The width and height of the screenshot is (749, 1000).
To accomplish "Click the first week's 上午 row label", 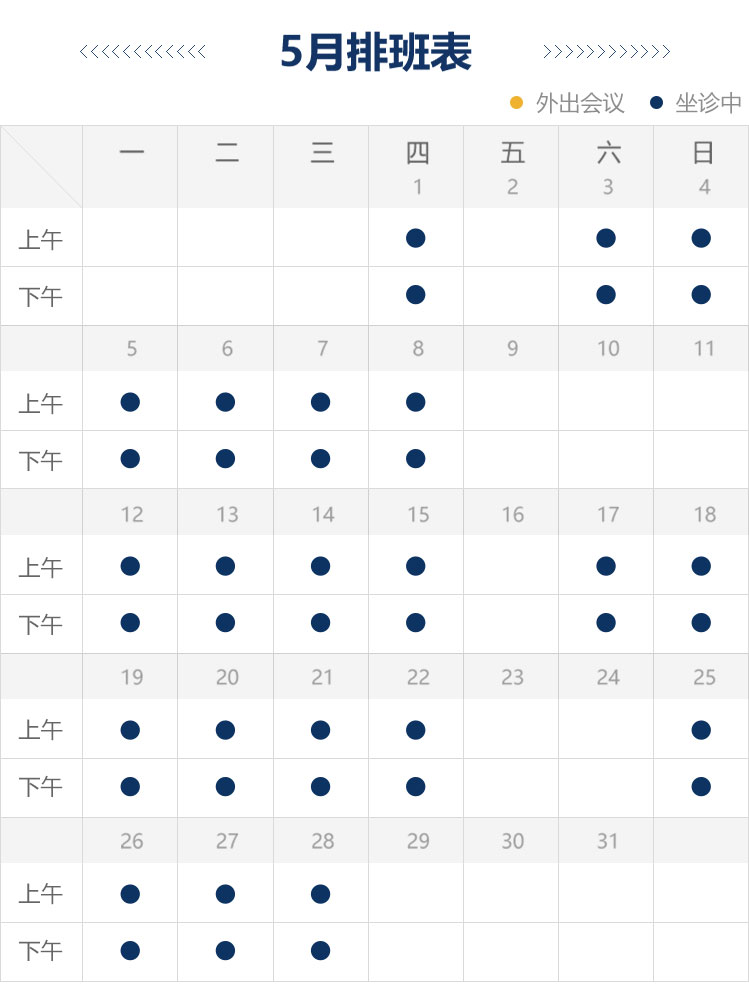I will coord(41,240).
